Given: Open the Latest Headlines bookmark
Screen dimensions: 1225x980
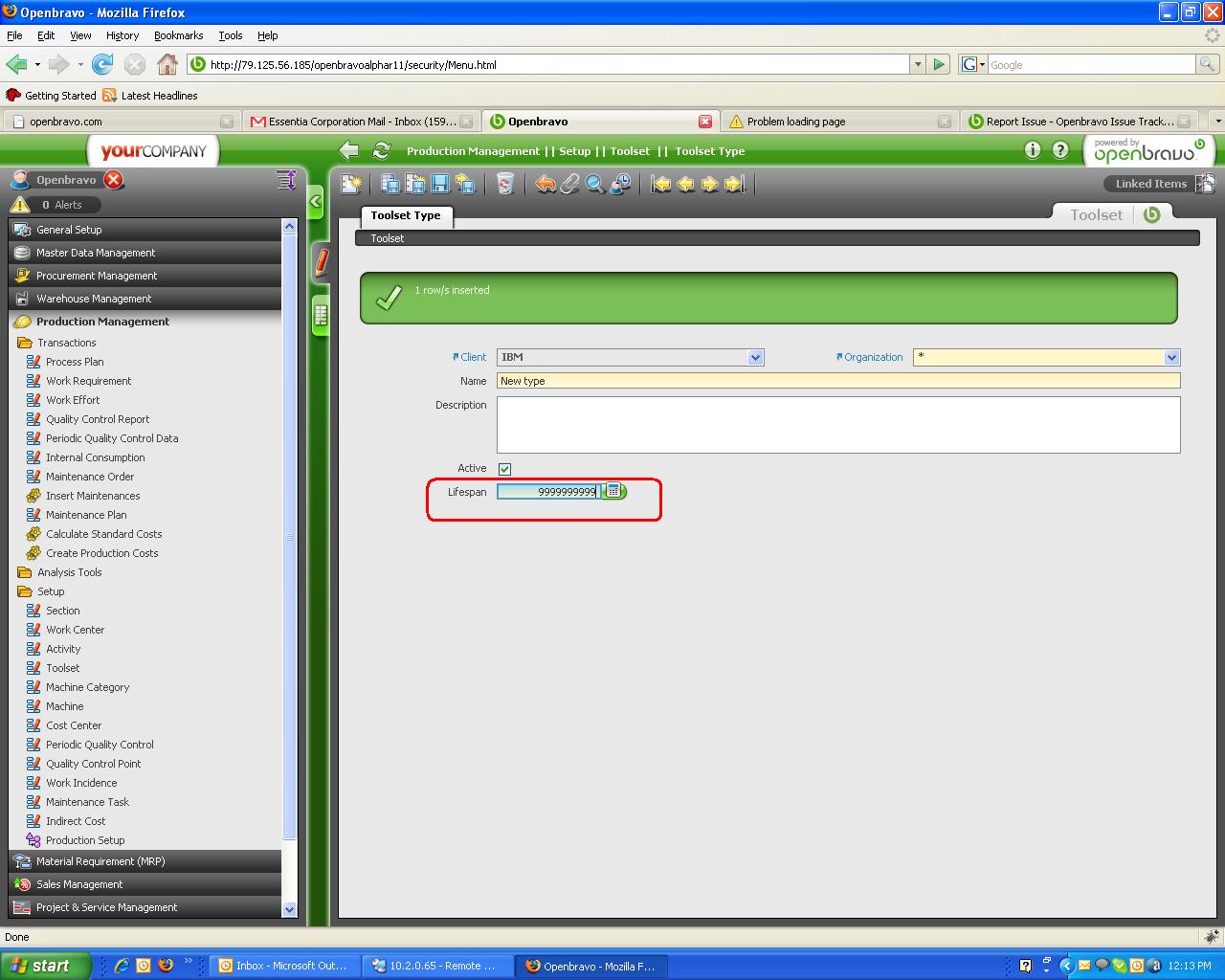Looking at the screenshot, I should 150,96.
